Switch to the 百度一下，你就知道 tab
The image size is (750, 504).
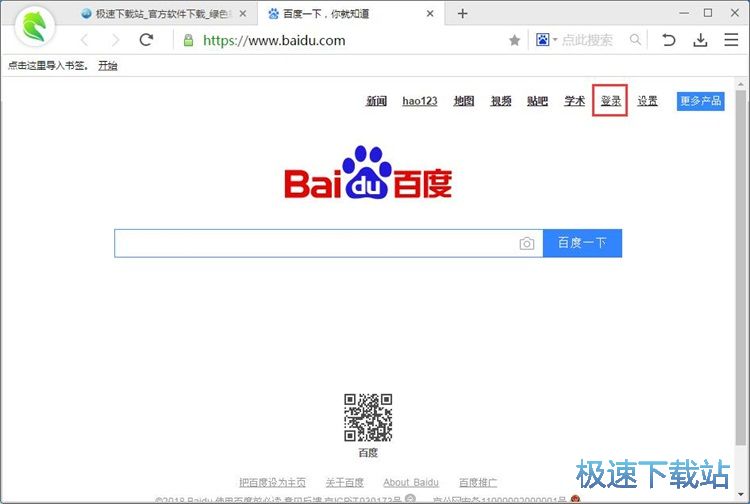click(x=352, y=14)
